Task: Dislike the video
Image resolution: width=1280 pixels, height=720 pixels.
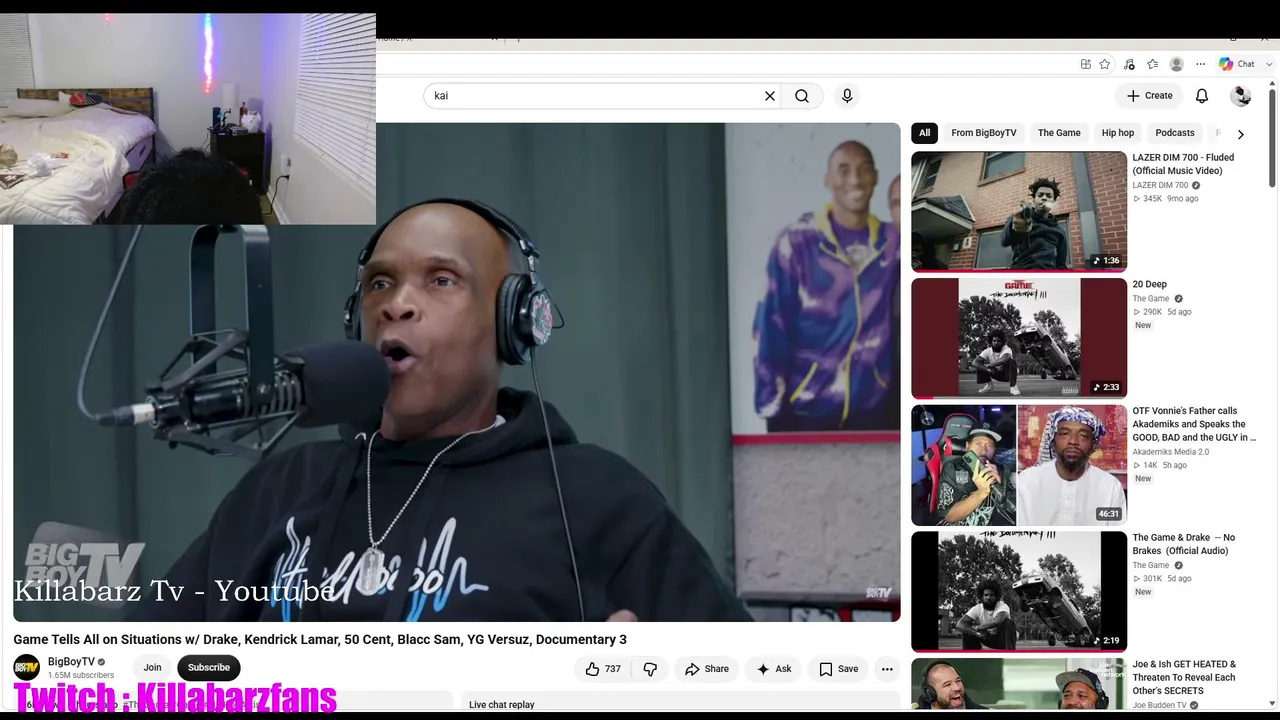Action: [x=650, y=669]
